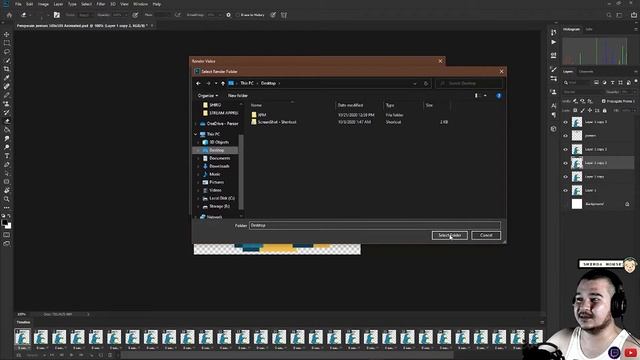Open the Edit Toolbar three-dots button
The height and width of the screenshot is (360, 640).
coord(7,207)
